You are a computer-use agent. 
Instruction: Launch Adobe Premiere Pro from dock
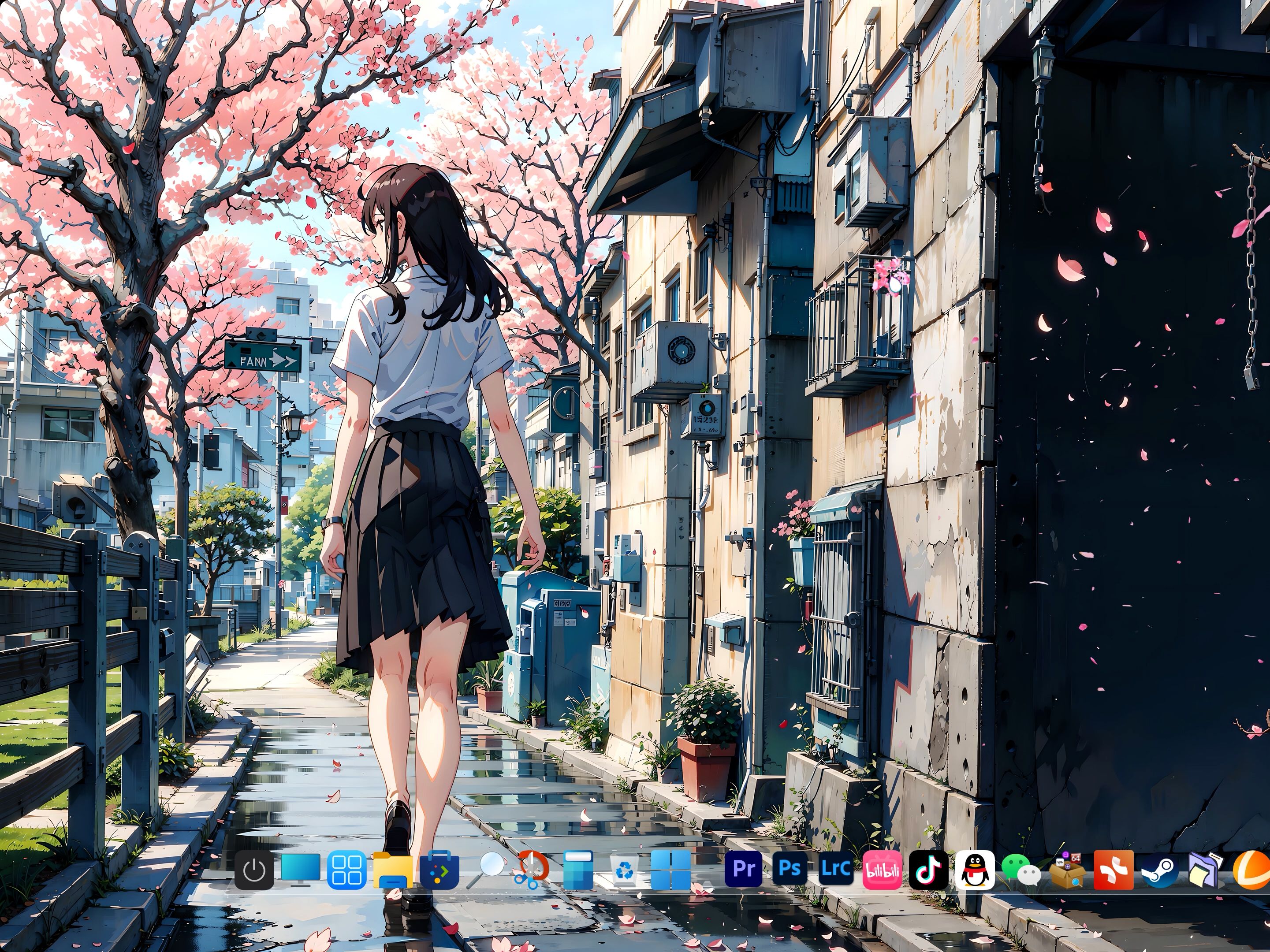[744, 870]
